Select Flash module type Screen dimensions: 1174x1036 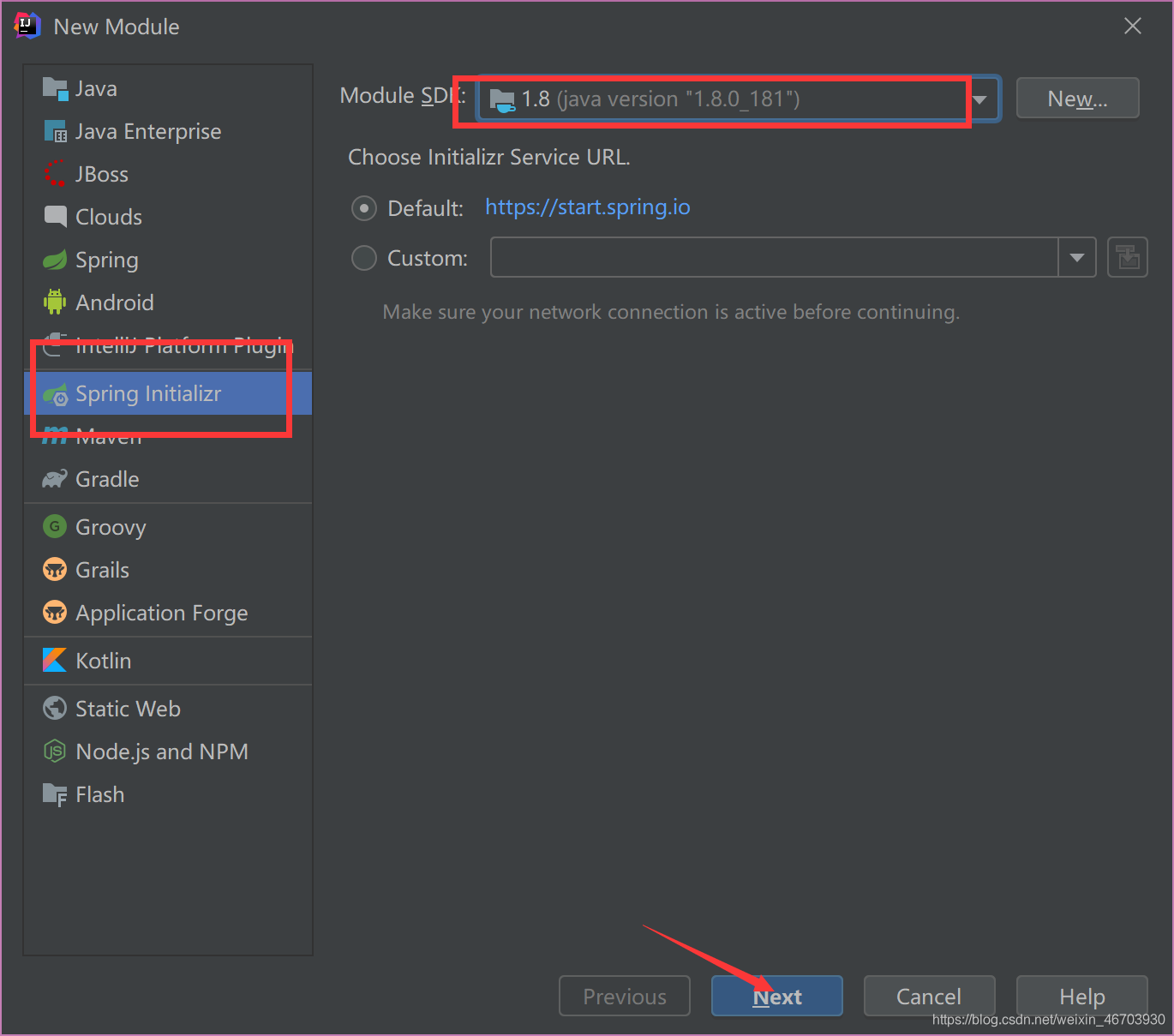pyautogui.click(x=168, y=794)
